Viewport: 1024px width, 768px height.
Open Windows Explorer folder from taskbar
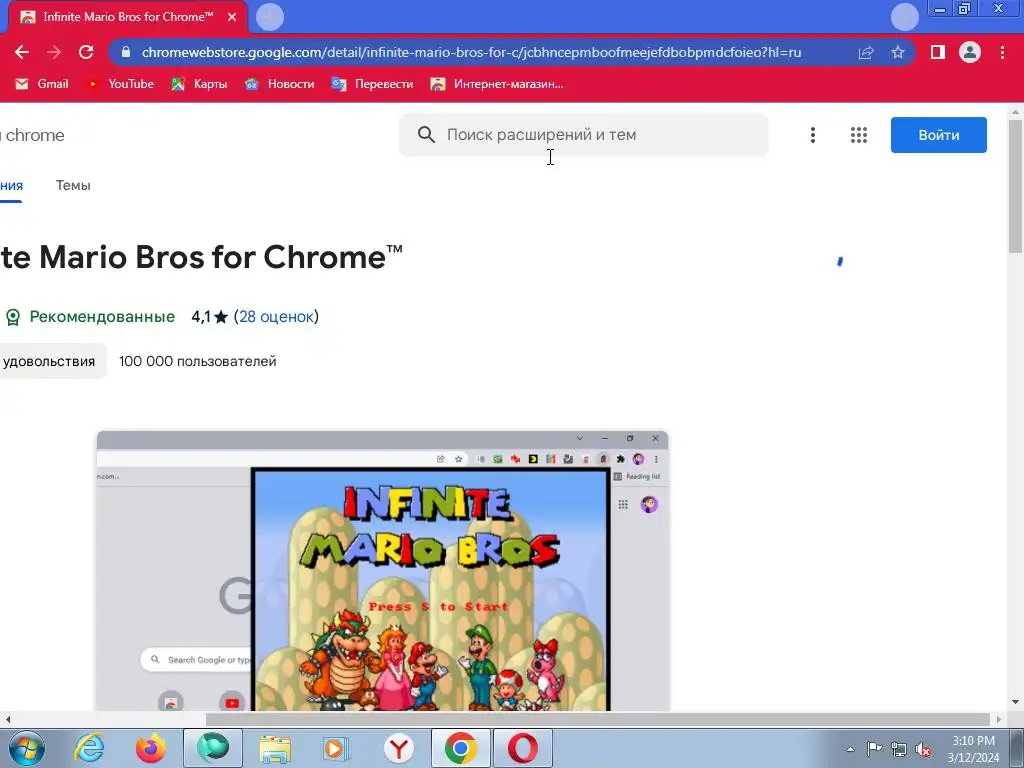click(275, 748)
